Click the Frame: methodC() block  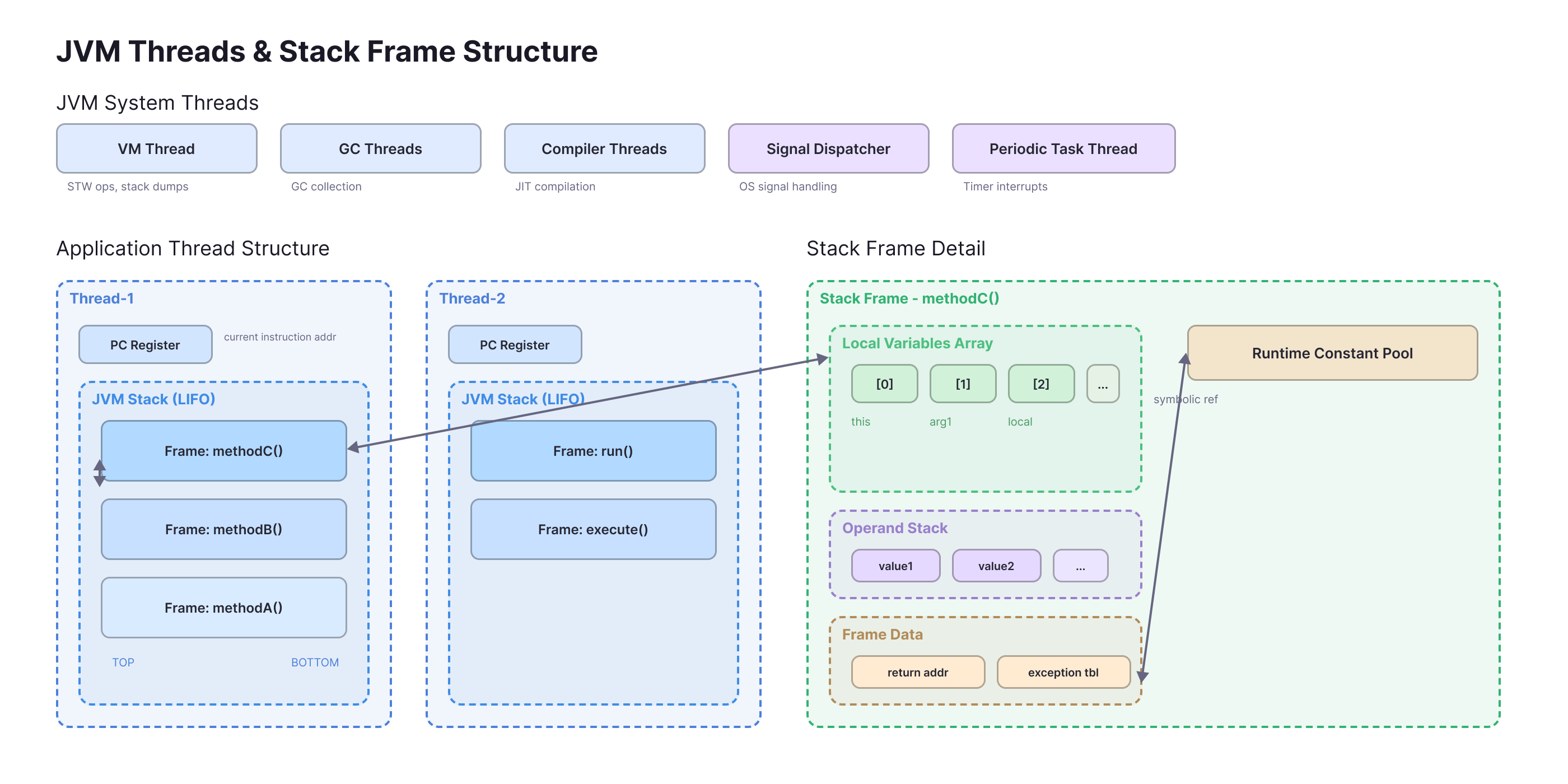[224, 450]
